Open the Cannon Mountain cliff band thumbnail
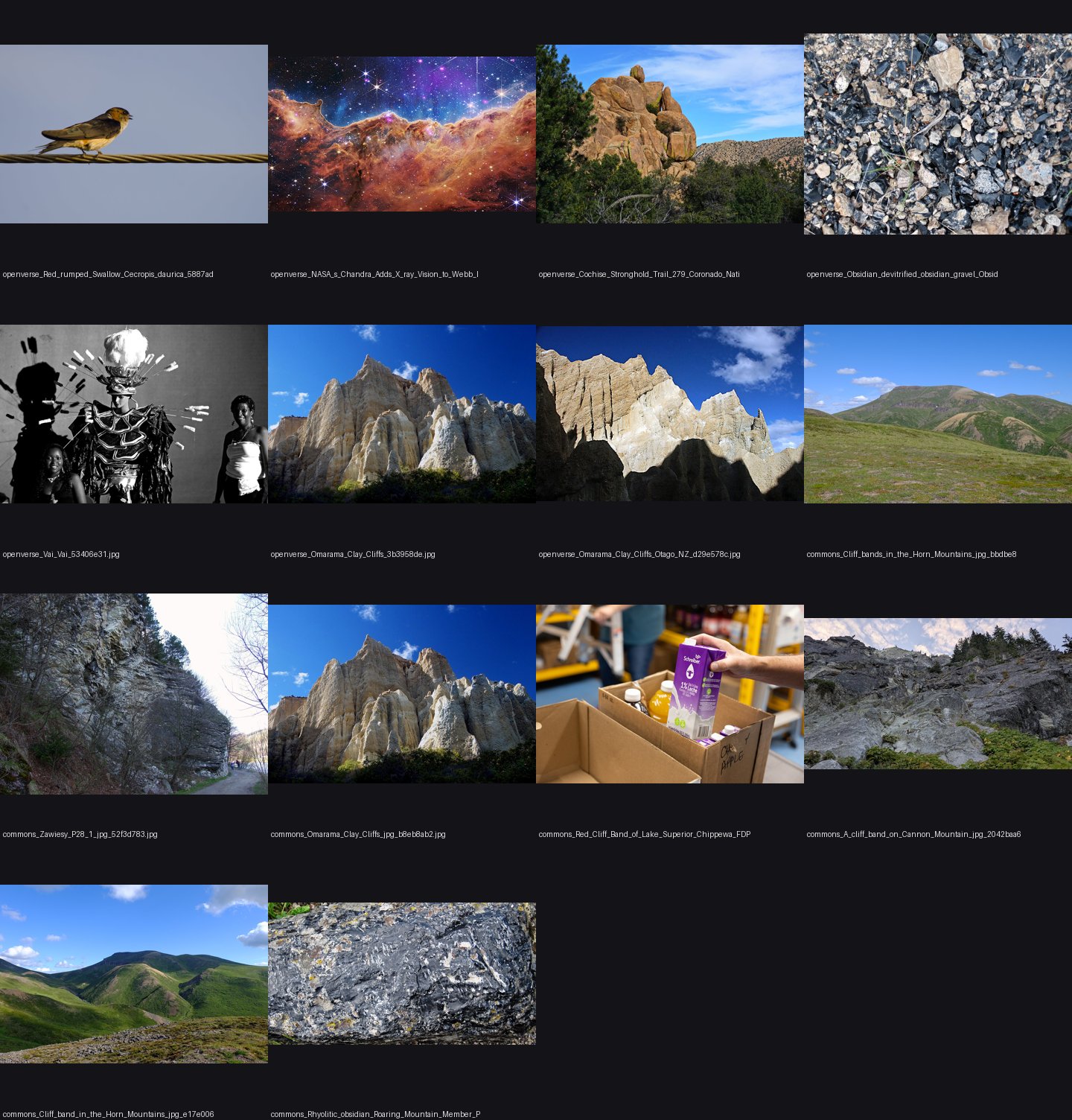 pos(938,694)
